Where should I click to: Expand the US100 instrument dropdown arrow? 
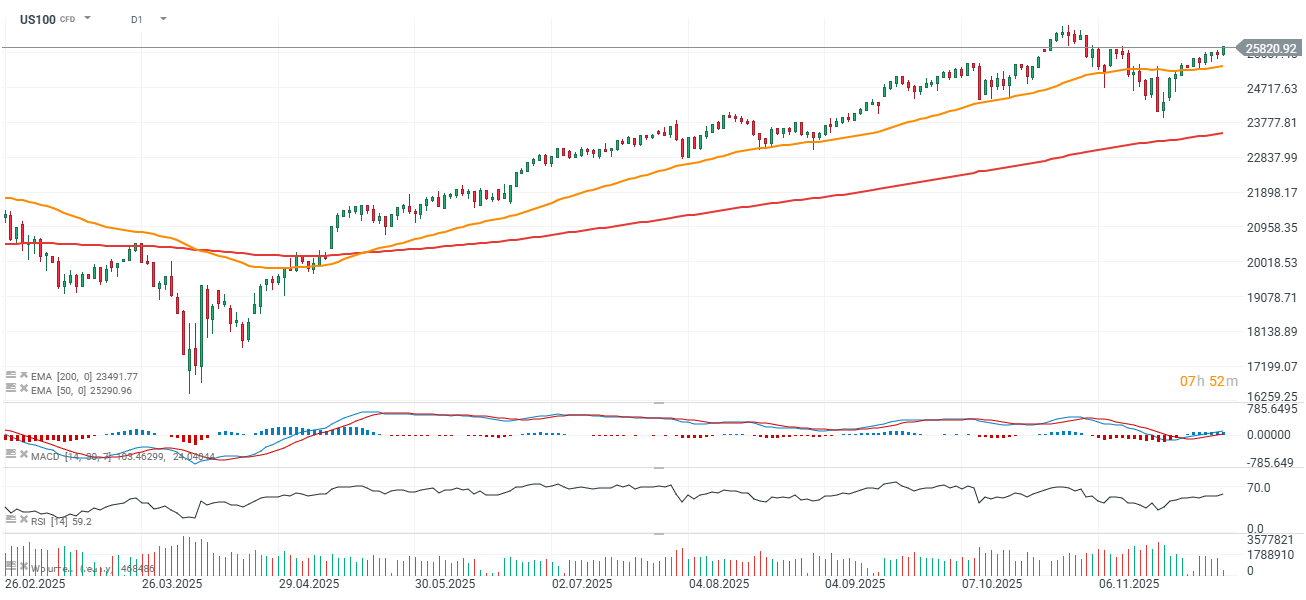coord(87,19)
